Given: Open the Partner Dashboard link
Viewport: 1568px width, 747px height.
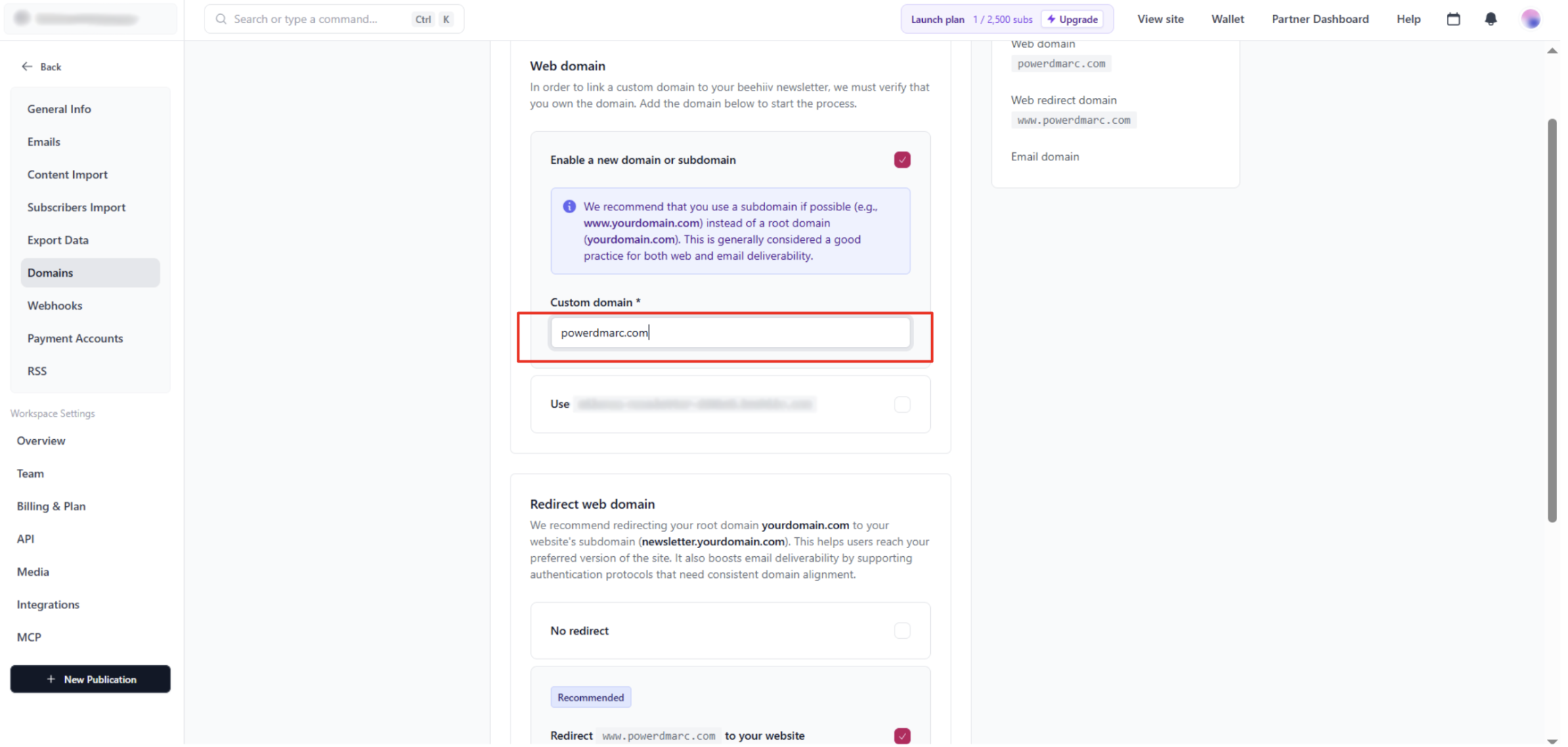Looking at the screenshot, I should coord(1319,19).
